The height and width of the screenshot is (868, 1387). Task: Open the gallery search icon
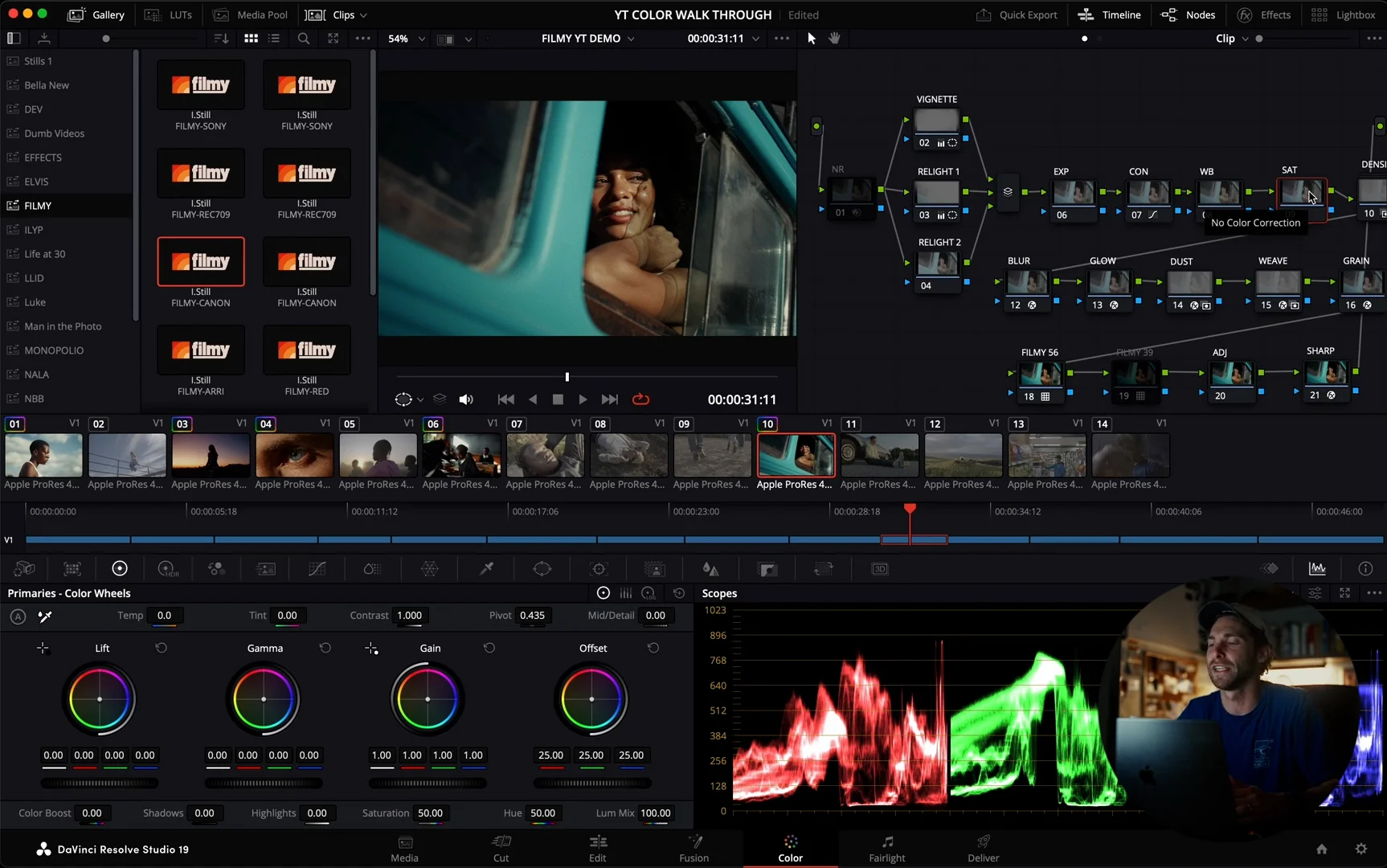tap(304, 39)
